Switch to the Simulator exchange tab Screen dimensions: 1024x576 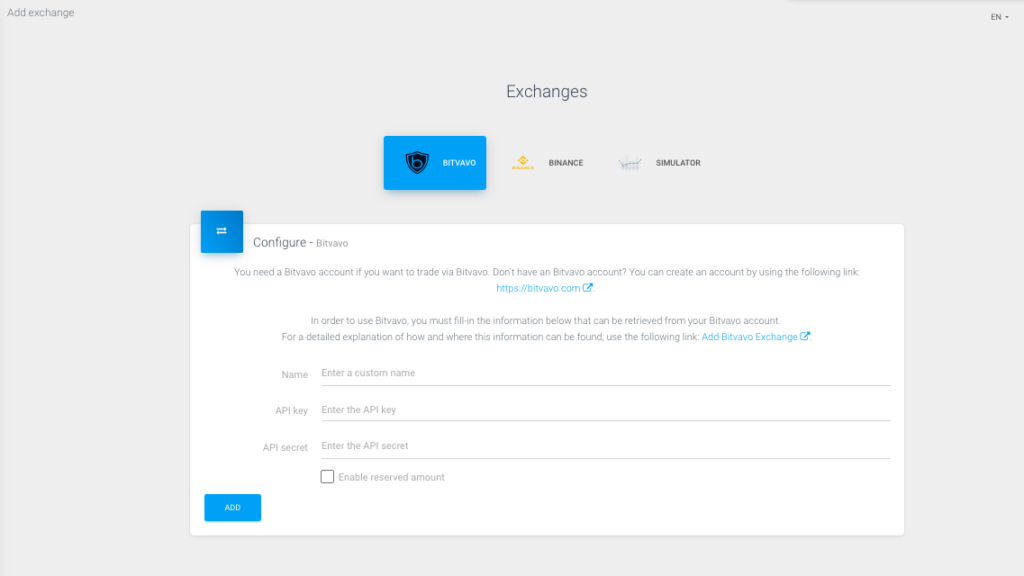659,163
